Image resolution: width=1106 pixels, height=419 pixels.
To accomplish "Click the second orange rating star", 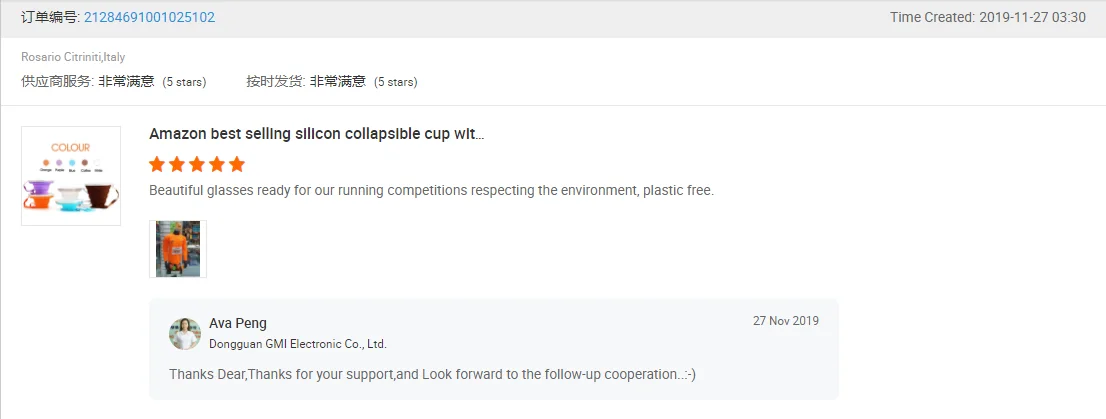I will point(177,164).
